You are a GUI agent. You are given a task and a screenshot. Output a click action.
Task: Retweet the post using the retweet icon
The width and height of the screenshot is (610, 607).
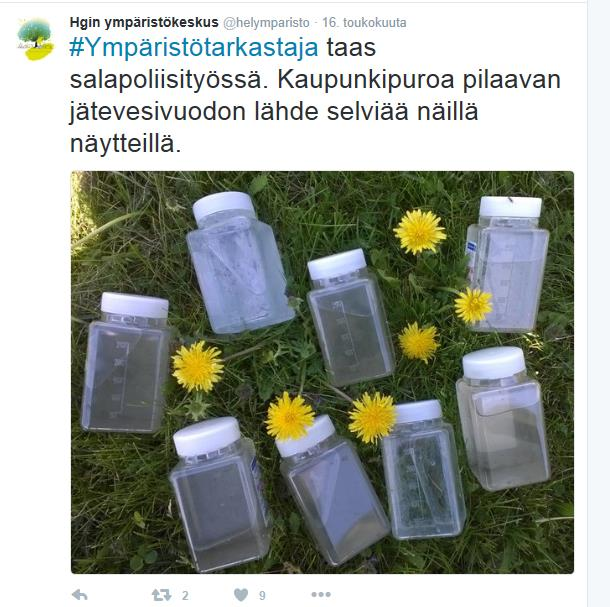tap(161, 595)
